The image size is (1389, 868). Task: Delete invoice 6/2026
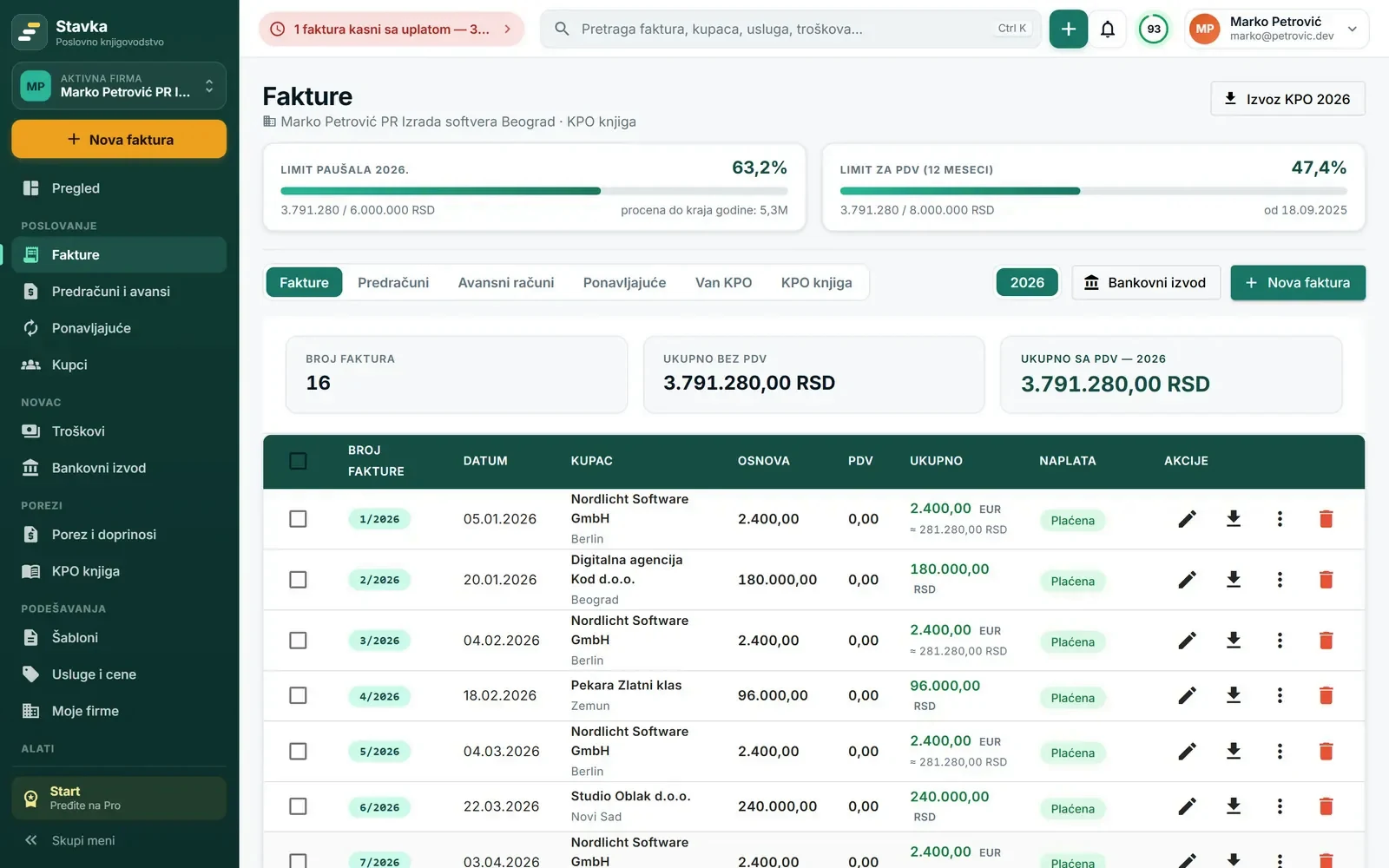click(1326, 806)
